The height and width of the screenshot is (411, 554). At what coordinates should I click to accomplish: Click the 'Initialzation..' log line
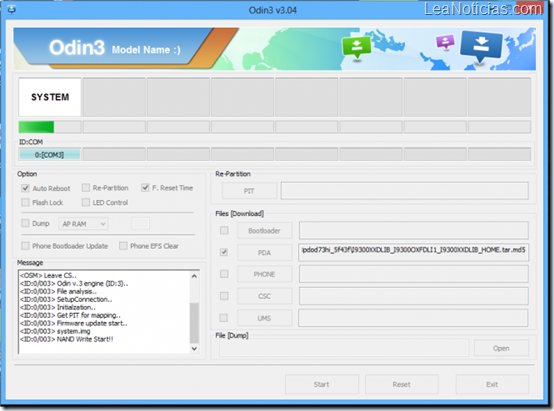[58, 307]
